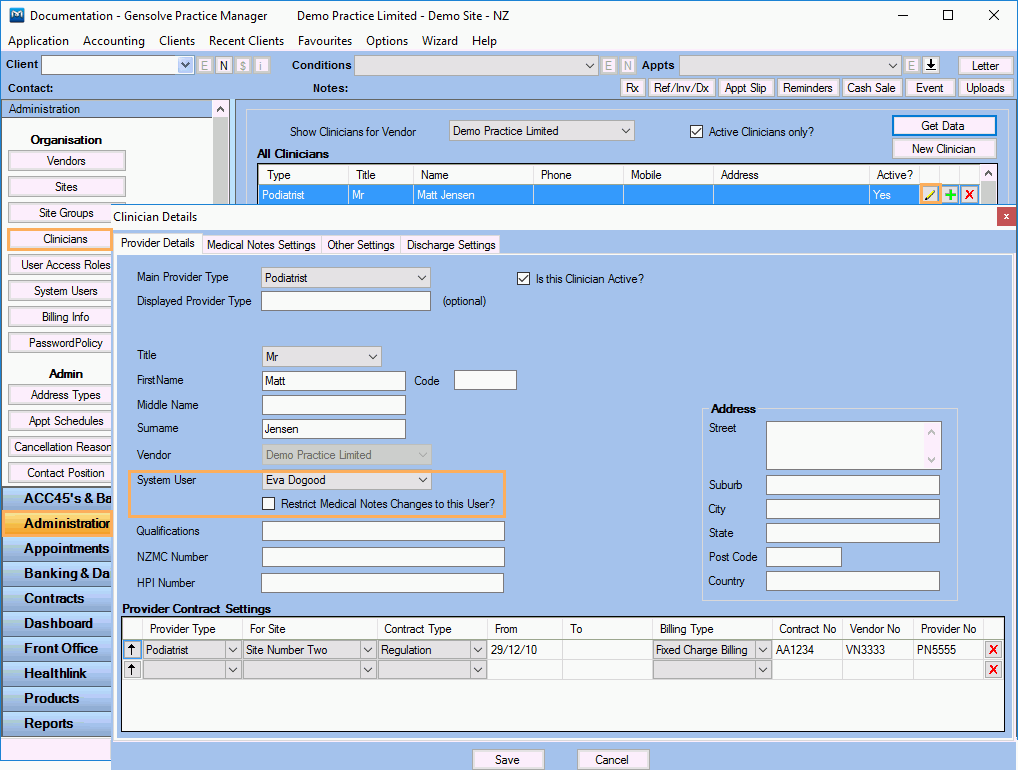
Task: Open the Dashboard sidebar section
Action: 58,623
